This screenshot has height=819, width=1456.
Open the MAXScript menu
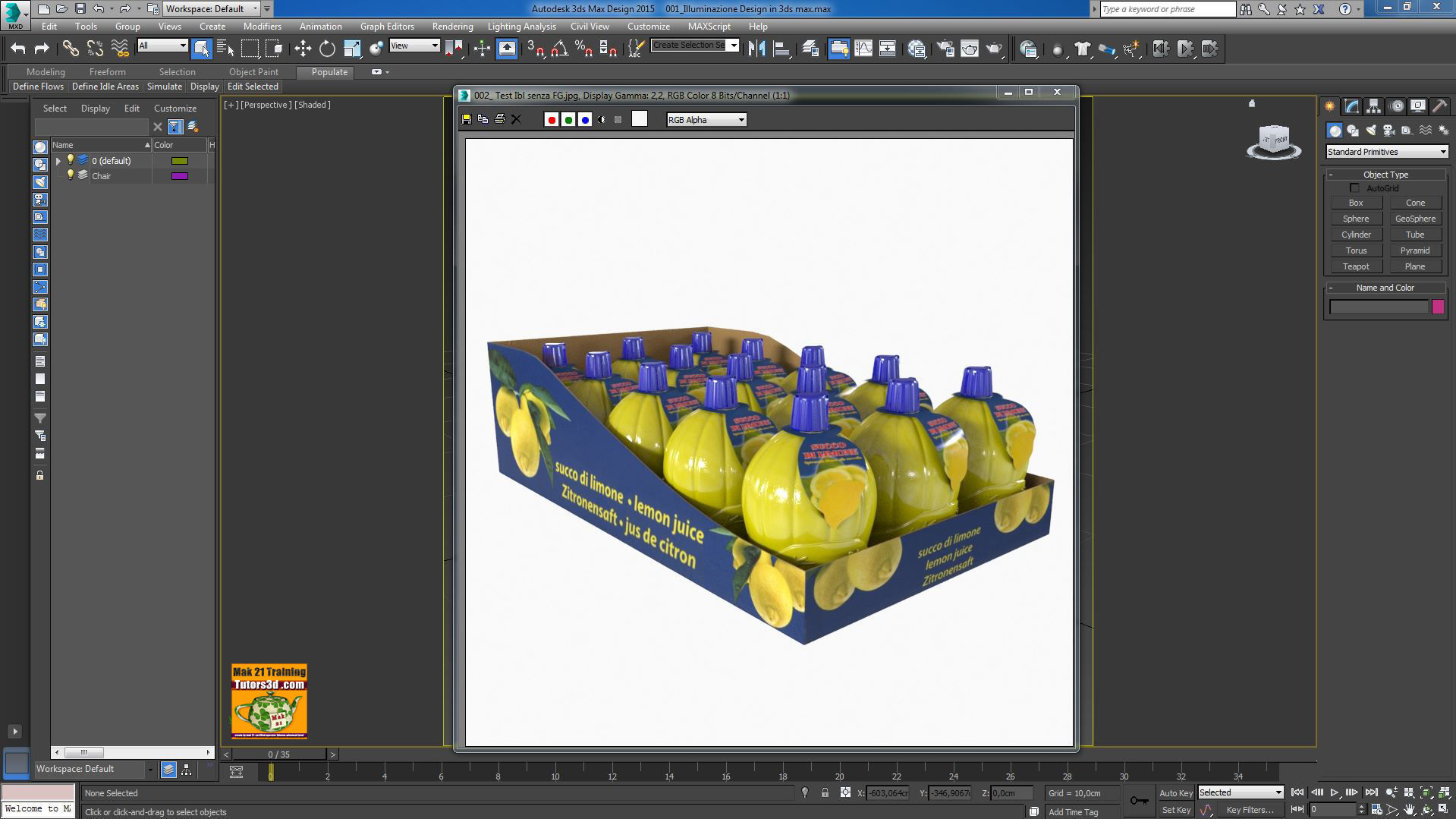point(709,26)
